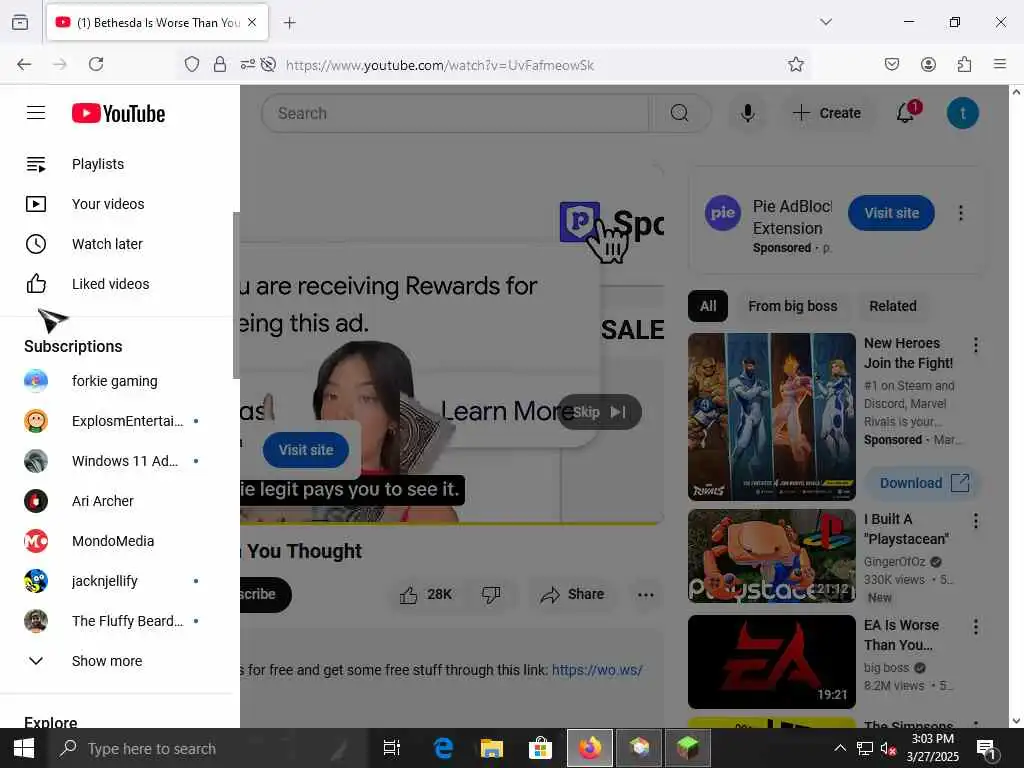The width and height of the screenshot is (1024, 768).
Task: Open options for Playstacean video
Action: click(x=976, y=521)
